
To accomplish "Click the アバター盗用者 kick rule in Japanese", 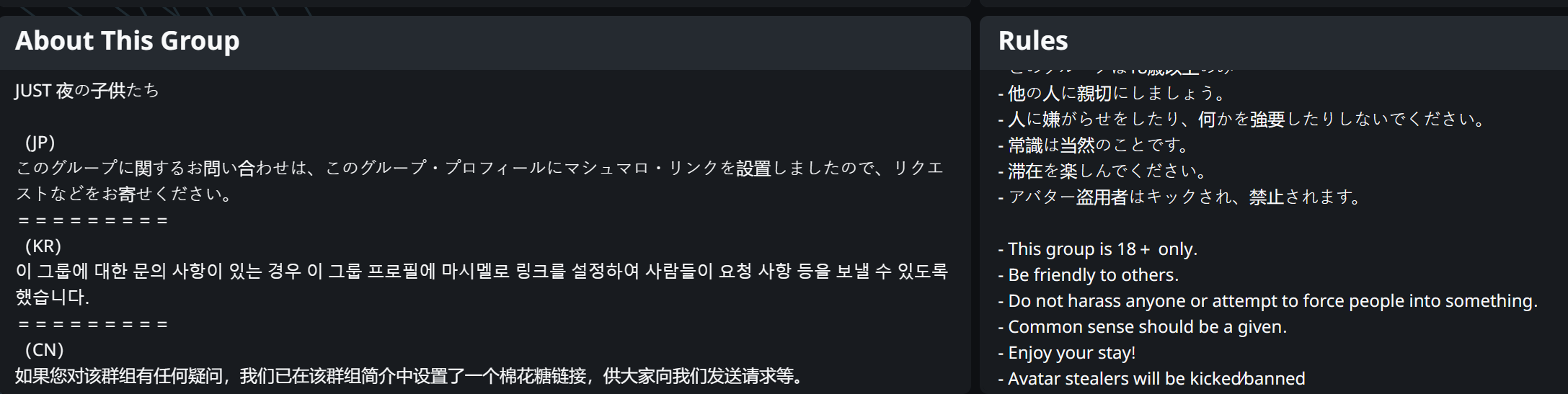I will coord(1179,197).
